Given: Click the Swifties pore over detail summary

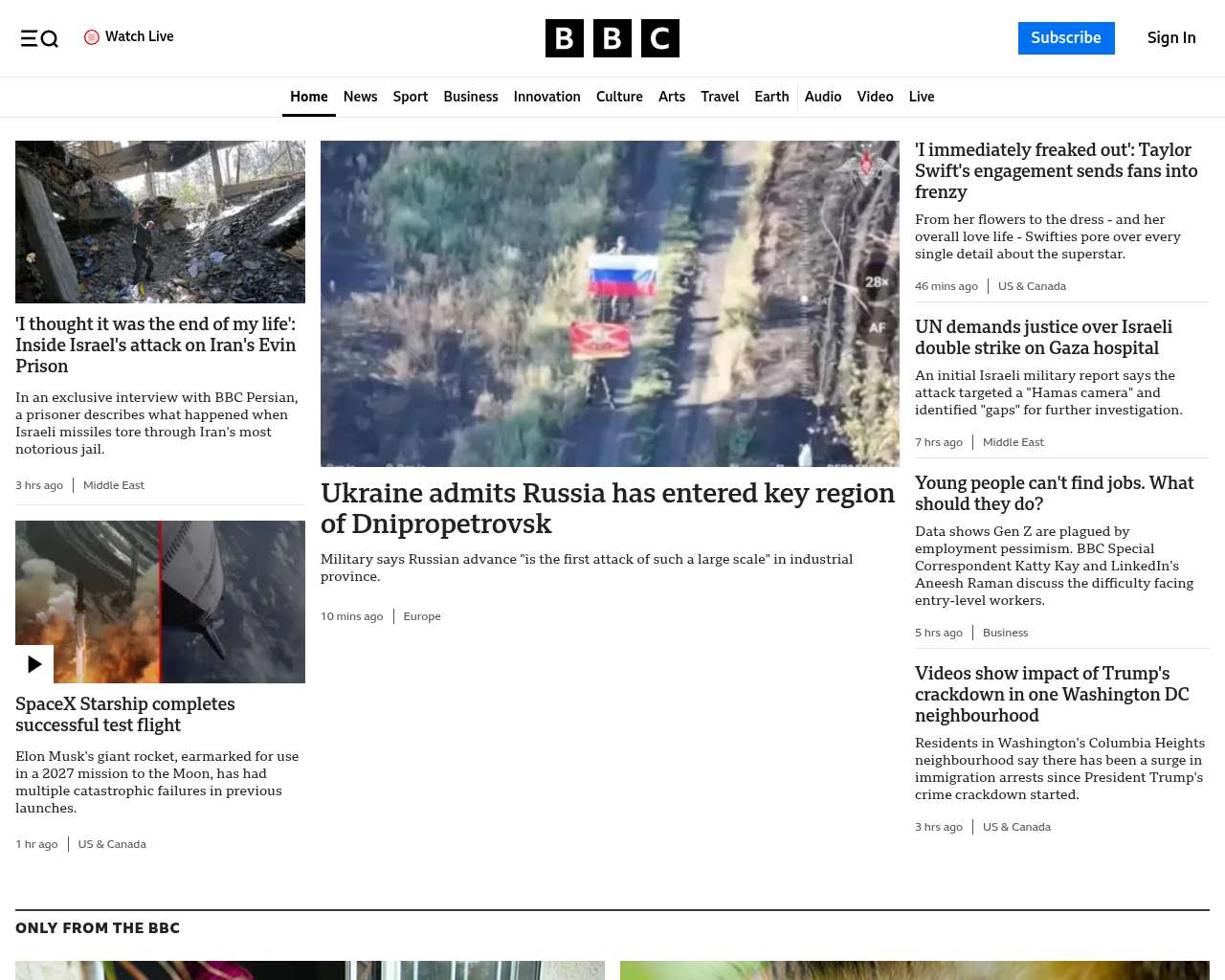Looking at the screenshot, I should [1048, 236].
